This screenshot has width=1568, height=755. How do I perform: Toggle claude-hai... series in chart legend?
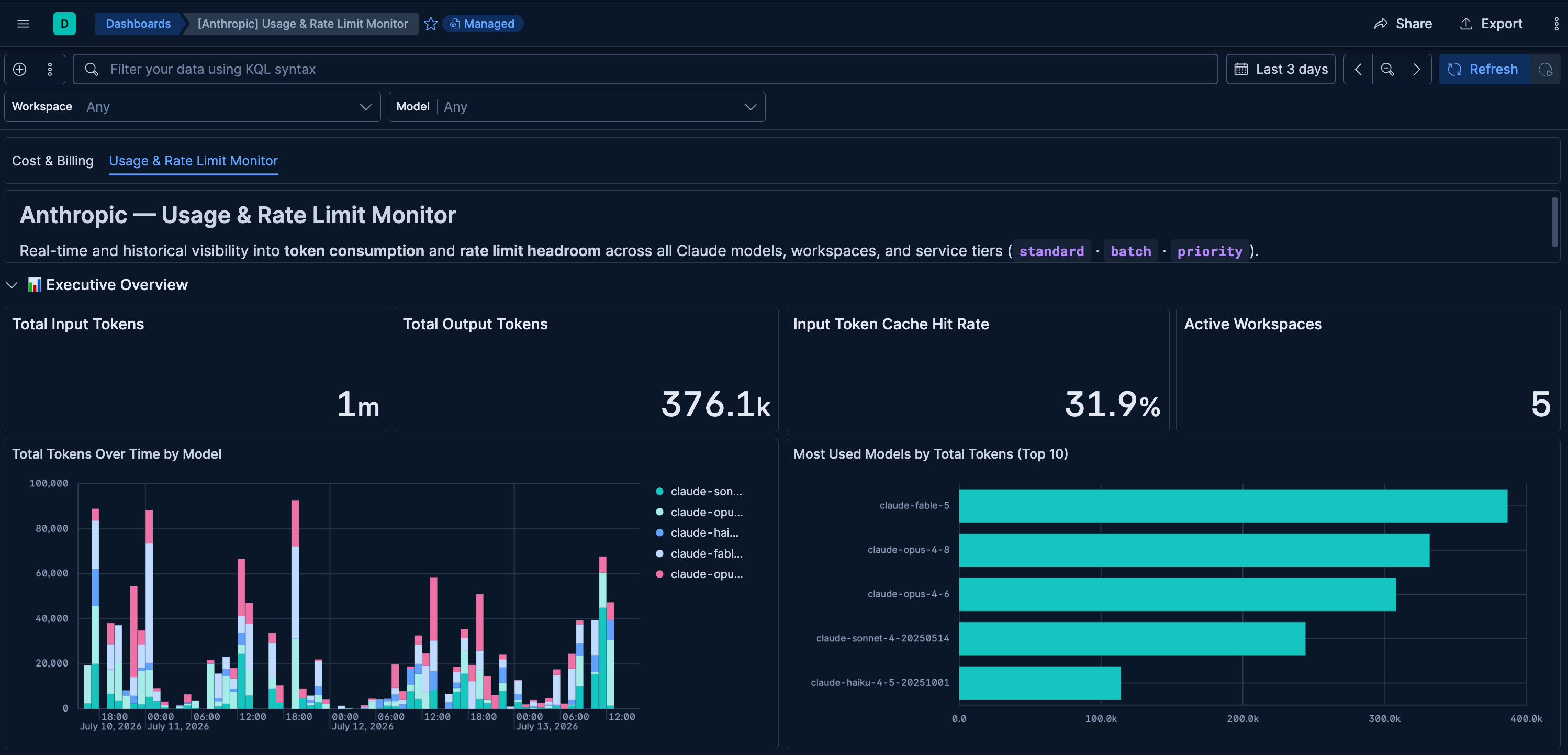(x=699, y=533)
